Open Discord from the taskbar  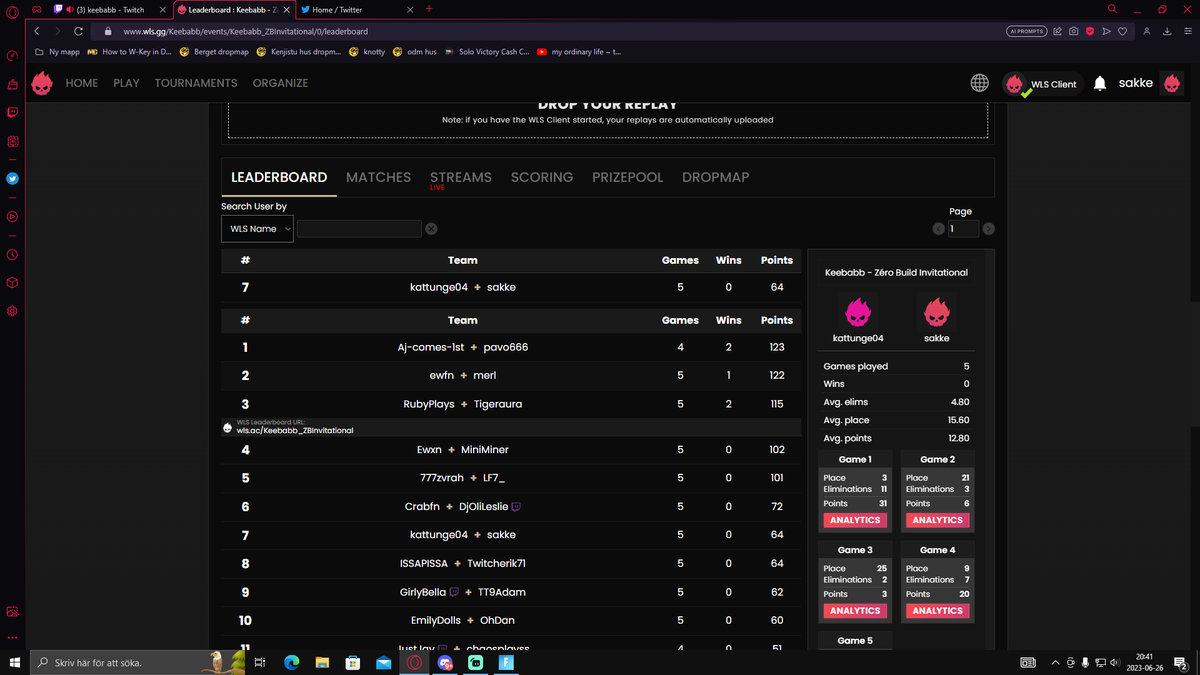point(445,662)
